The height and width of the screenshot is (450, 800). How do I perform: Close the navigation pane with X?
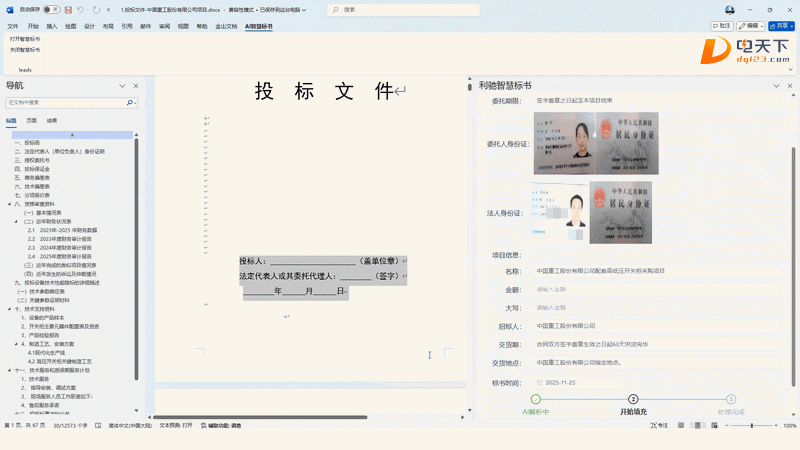coord(136,86)
